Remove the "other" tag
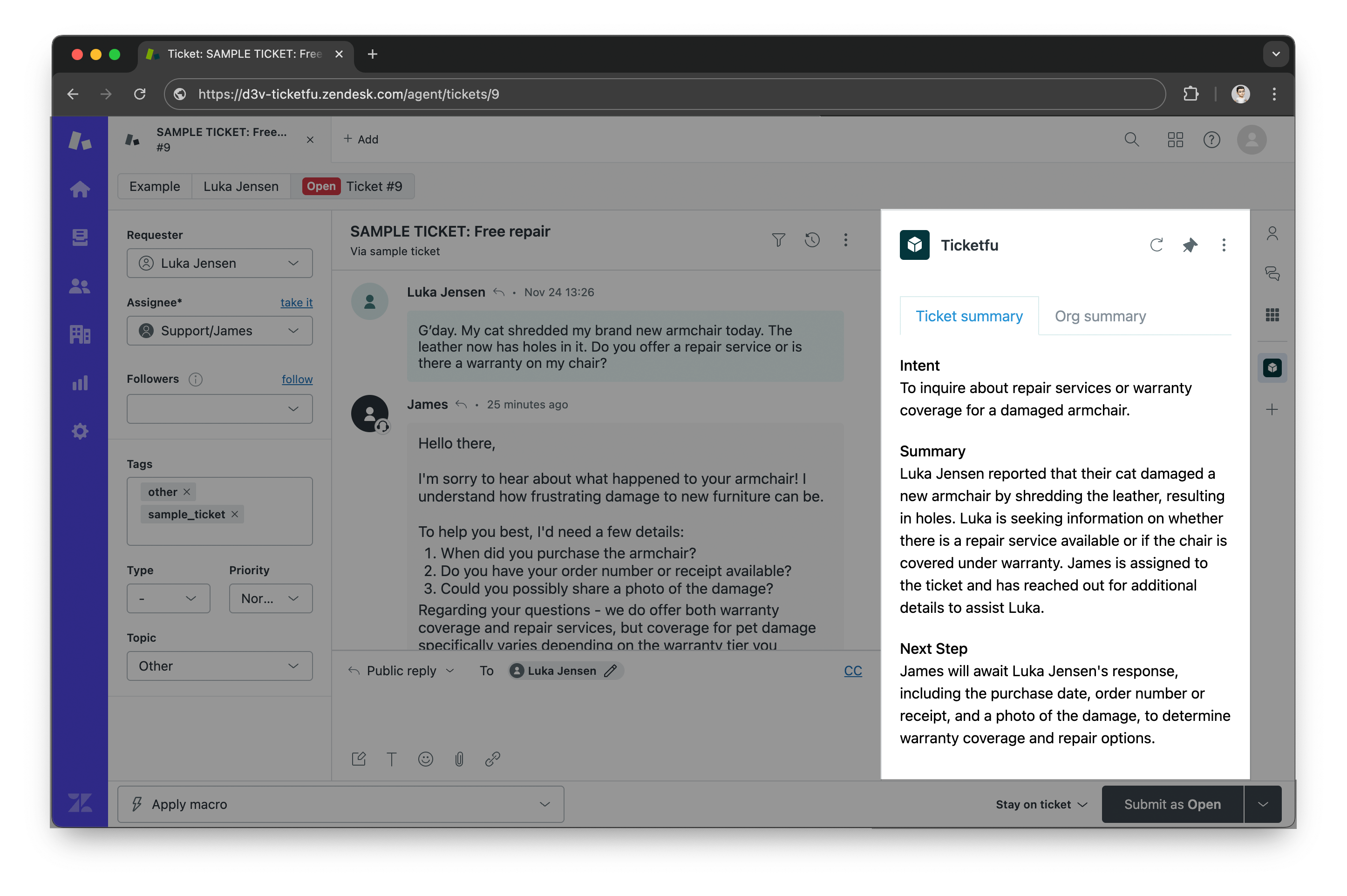Screen dimensions: 1347x896 pyautogui.click(x=187, y=492)
